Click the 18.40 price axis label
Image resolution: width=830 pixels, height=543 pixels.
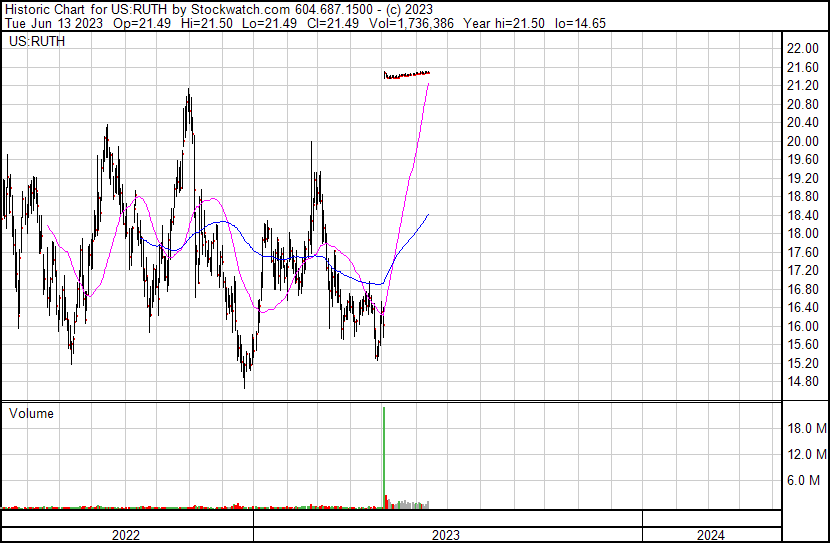click(803, 216)
